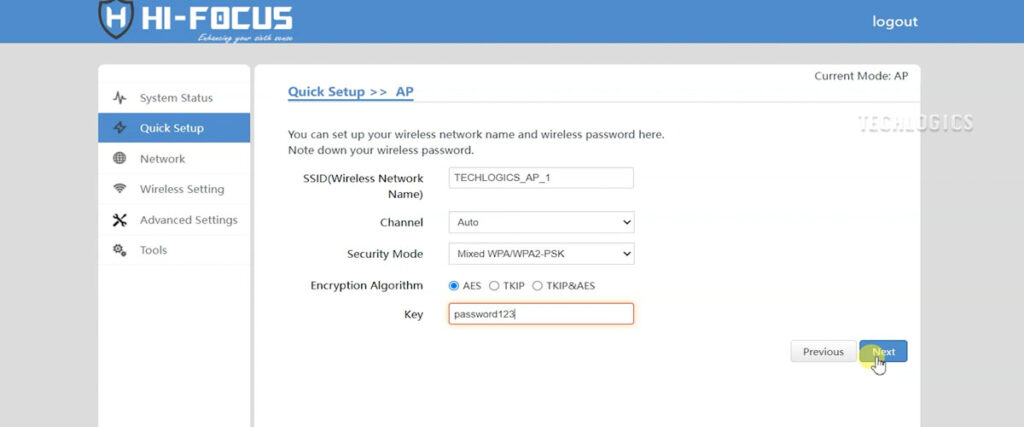This screenshot has width=1024, height=427.
Task: Click the Wireless Setting wifi icon
Action: tap(120, 189)
